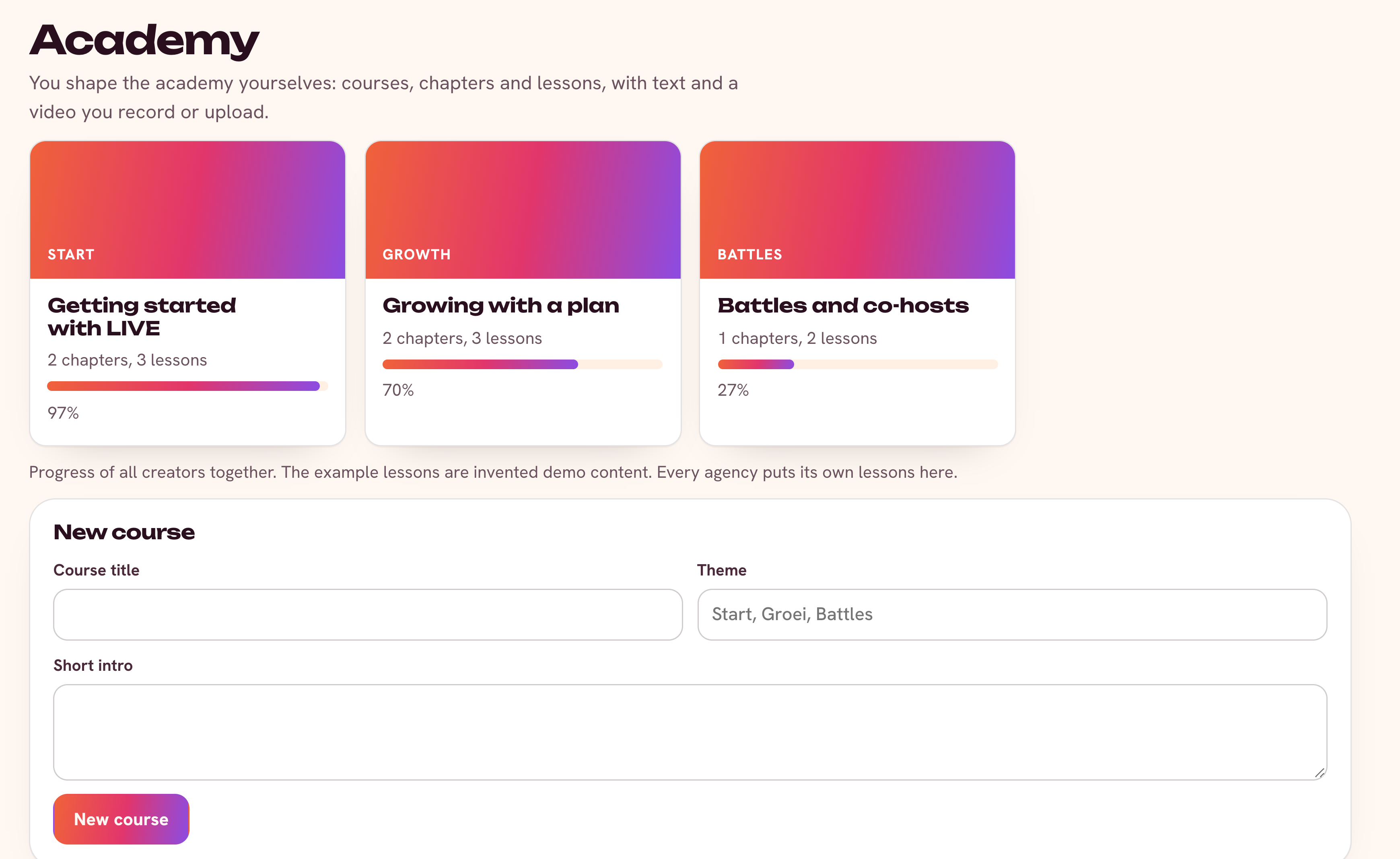Focus the Course title input field
This screenshot has width=1400, height=859.
(x=368, y=614)
